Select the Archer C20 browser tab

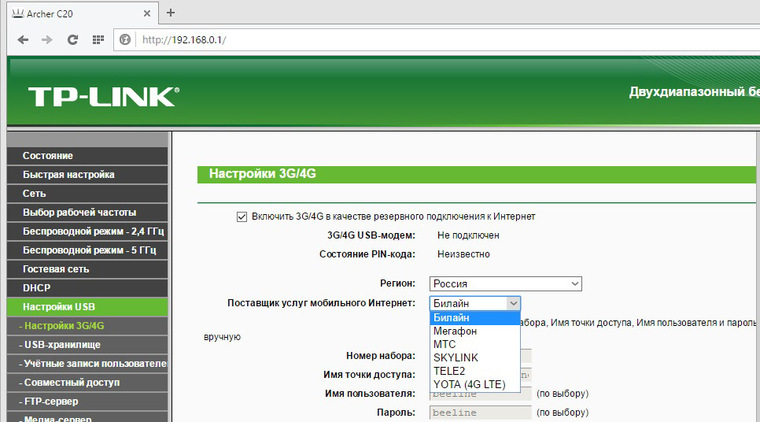pos(82,14)
